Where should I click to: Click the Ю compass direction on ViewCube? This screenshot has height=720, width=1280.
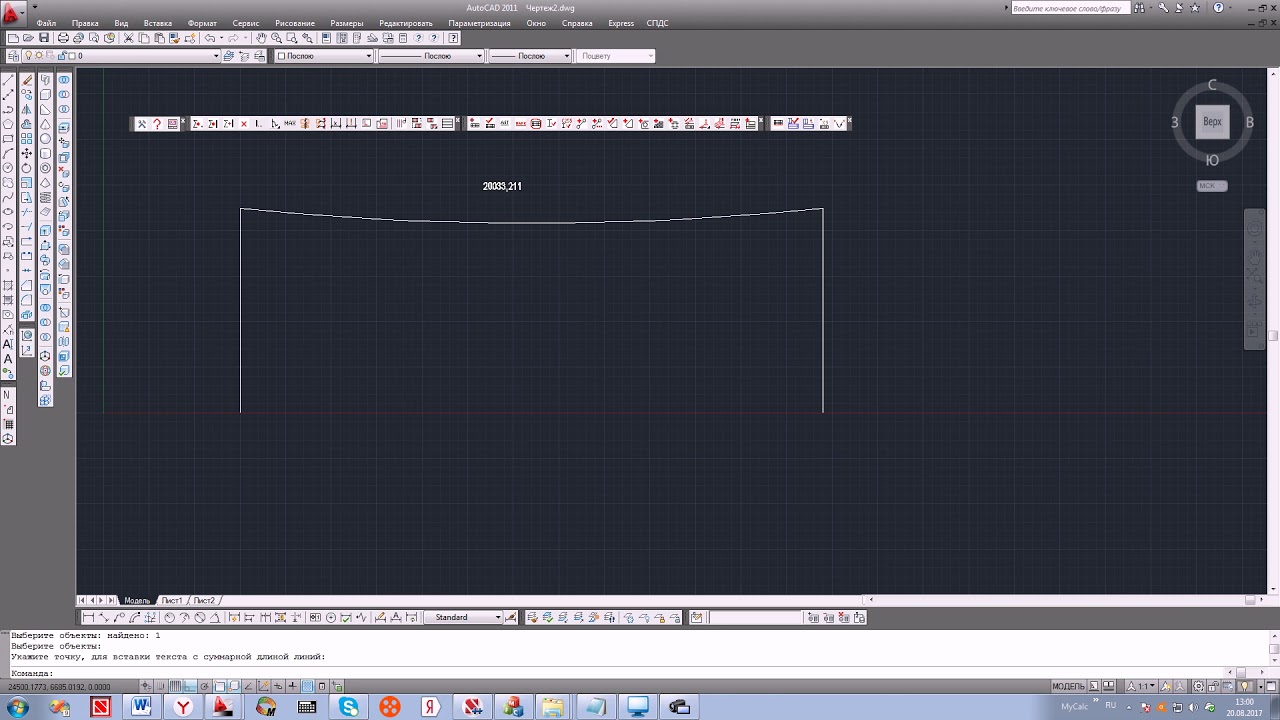1212,160
